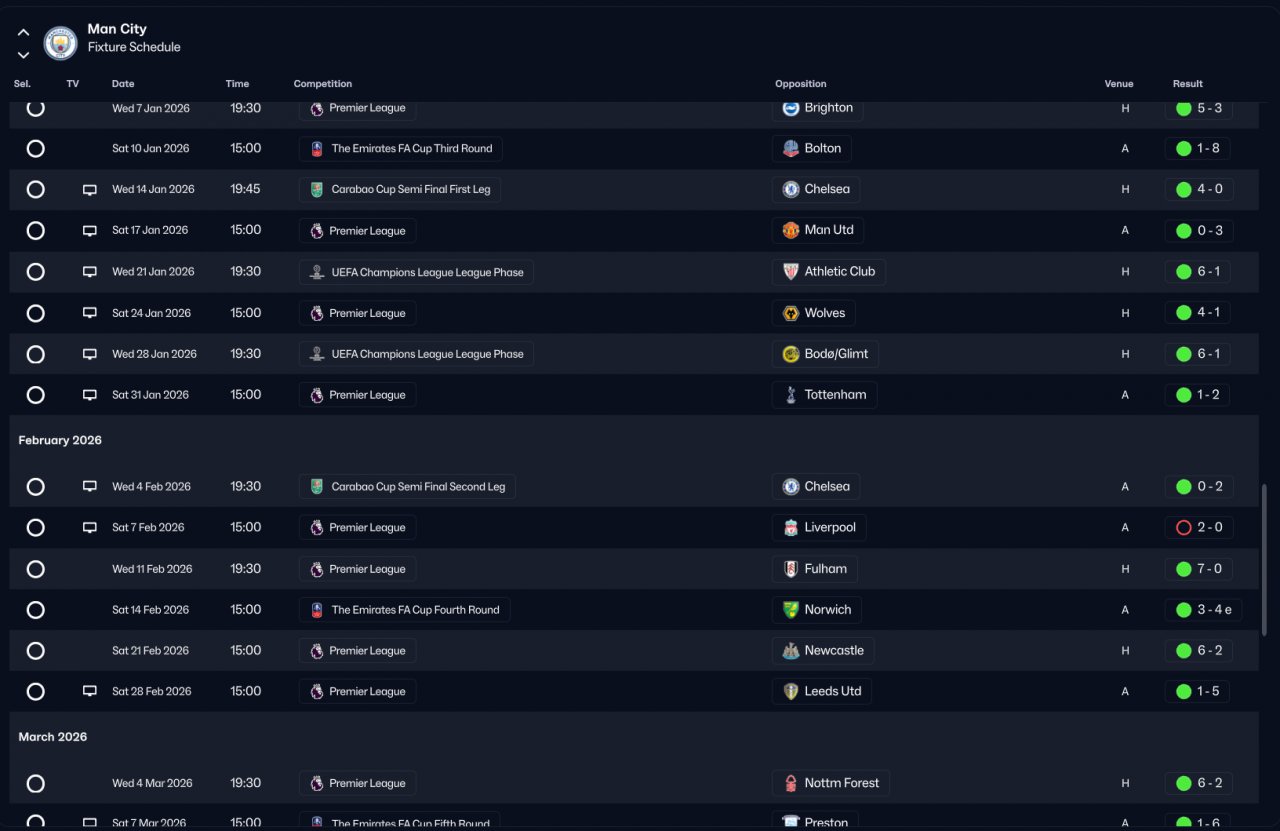Click the up chevron beside Man City
Viewport: 1280px width, 831px height.
[23, 32]
